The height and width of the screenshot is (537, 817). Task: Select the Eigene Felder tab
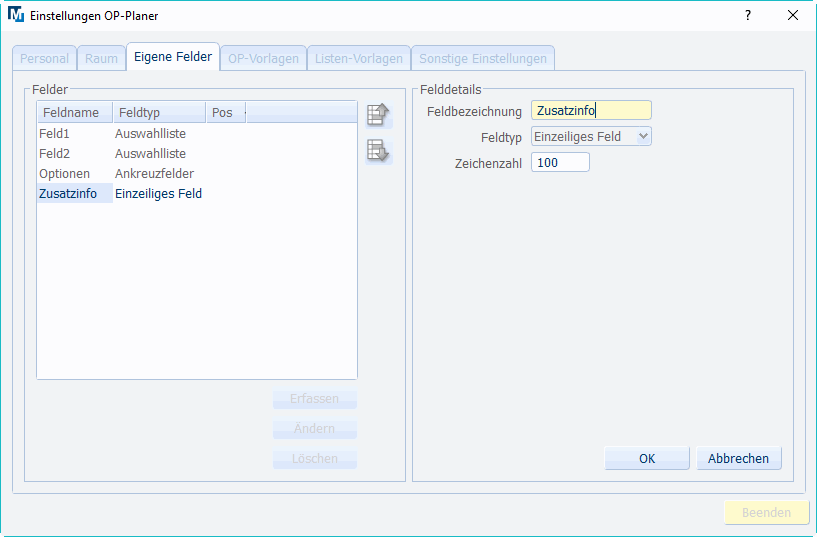coord(173,57)
